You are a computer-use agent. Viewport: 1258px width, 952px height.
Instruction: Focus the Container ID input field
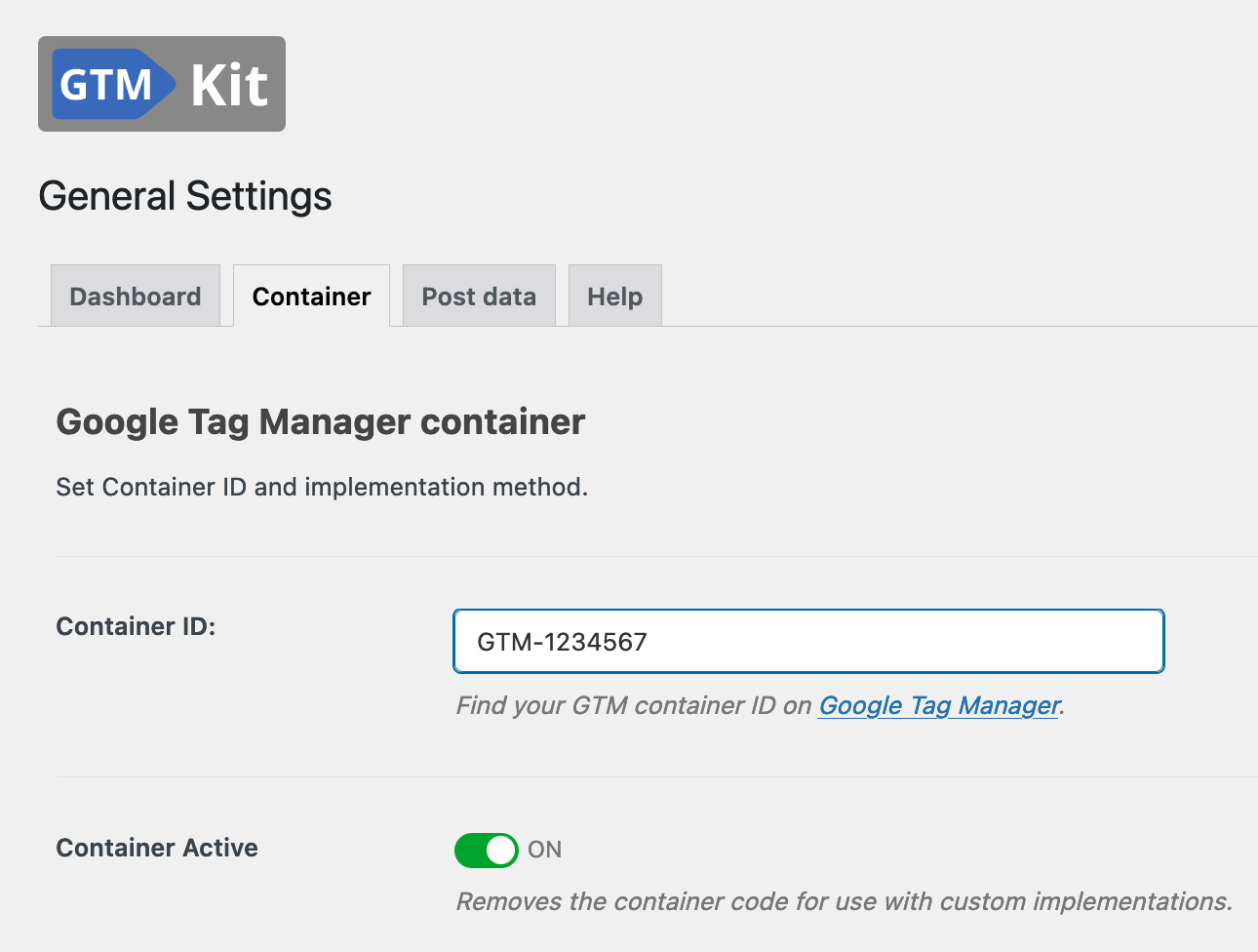tap(809, 641)
